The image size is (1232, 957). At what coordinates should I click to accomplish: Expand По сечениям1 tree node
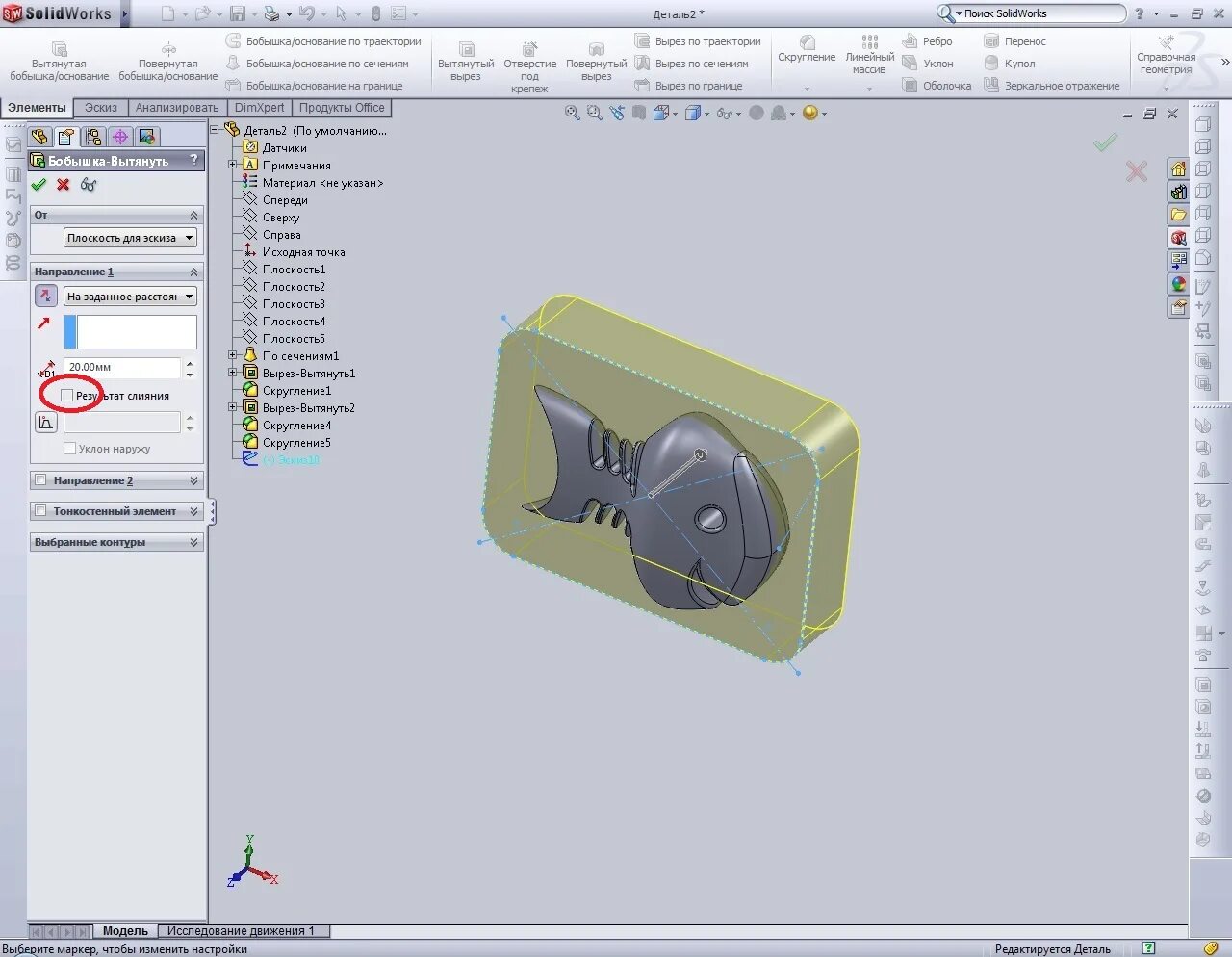click(x=232, y=355)
